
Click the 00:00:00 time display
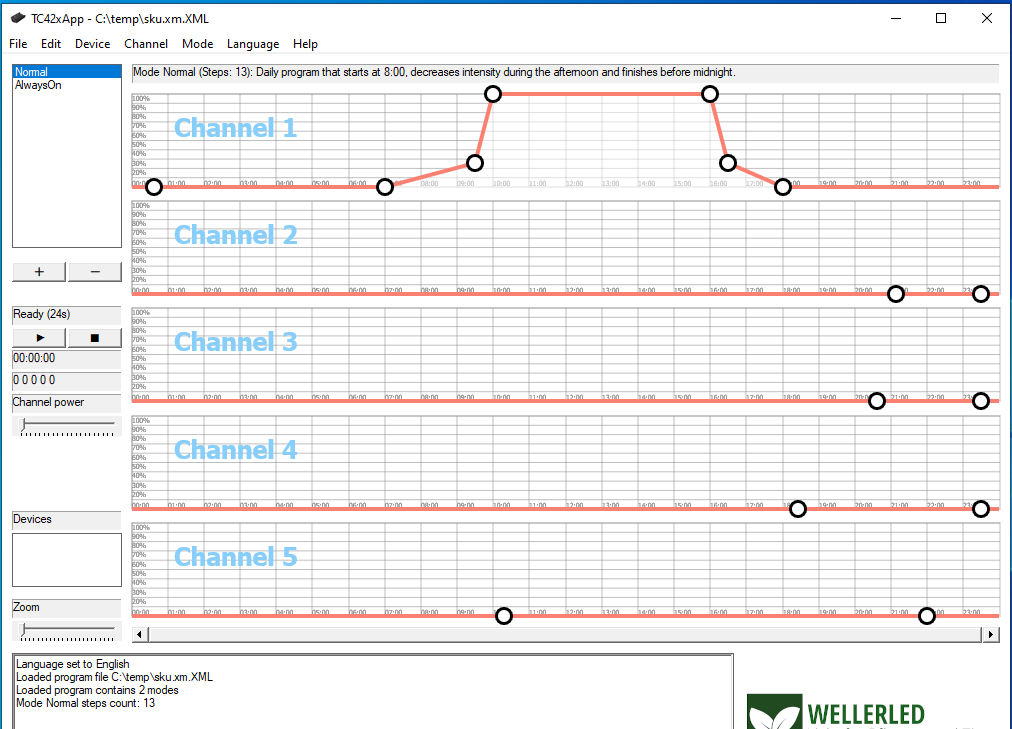pos(35,357)
